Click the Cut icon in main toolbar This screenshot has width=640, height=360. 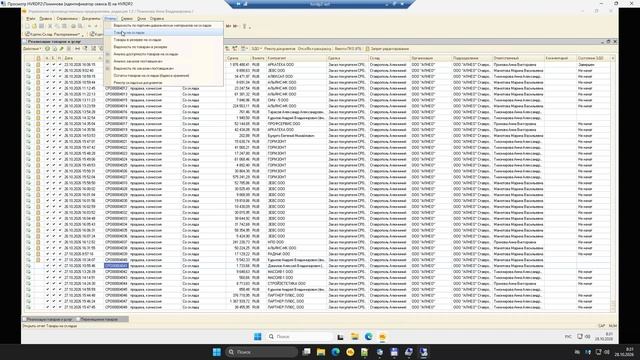coord(50,27)
